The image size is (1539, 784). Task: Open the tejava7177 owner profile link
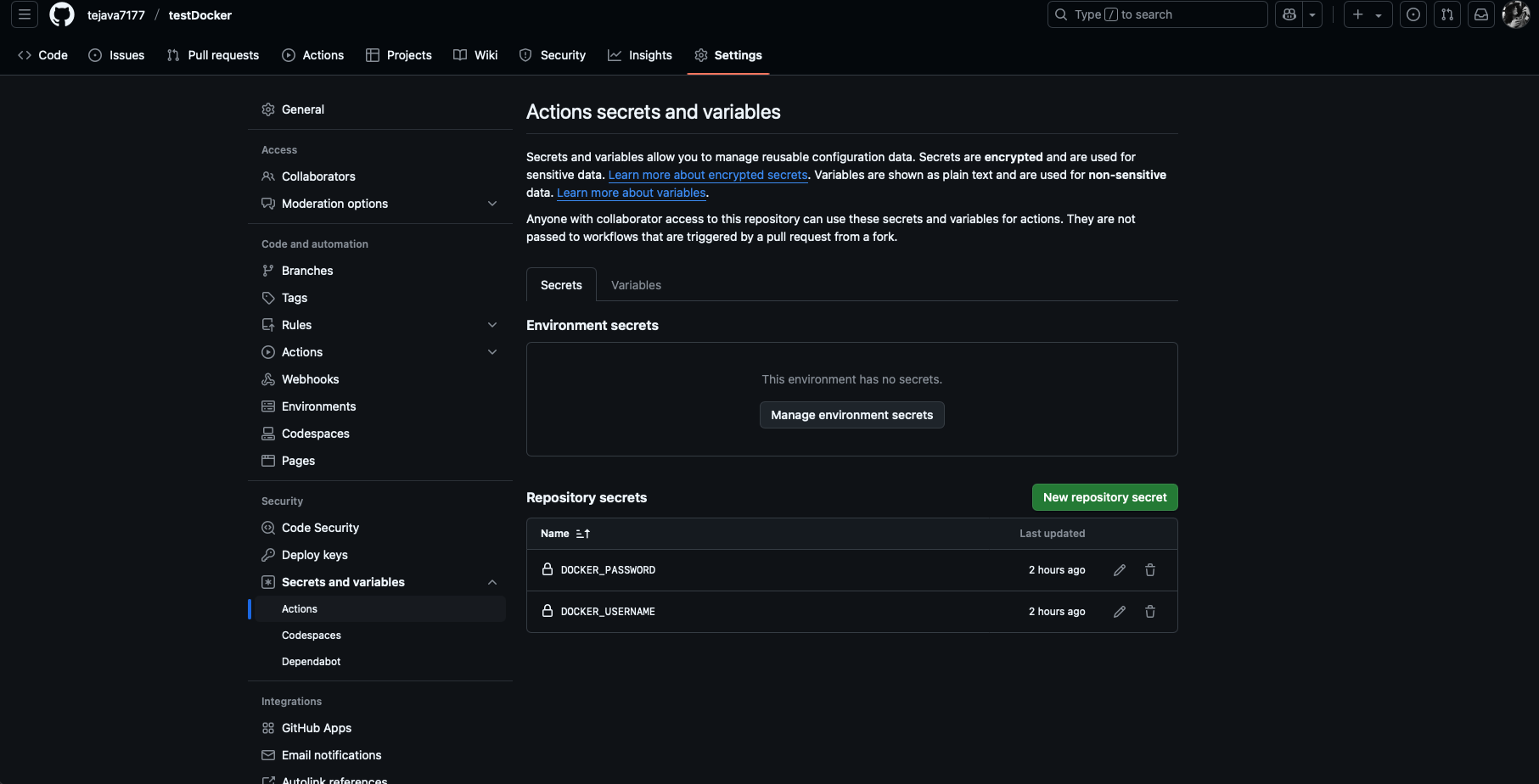[116, 15]
